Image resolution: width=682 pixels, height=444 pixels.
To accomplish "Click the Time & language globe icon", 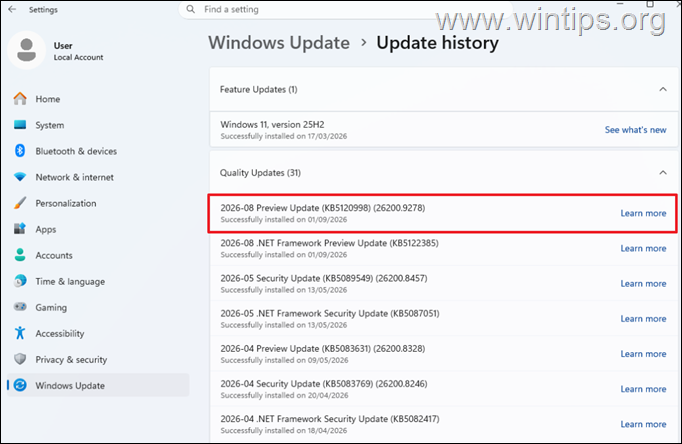I will pos(20,281).
